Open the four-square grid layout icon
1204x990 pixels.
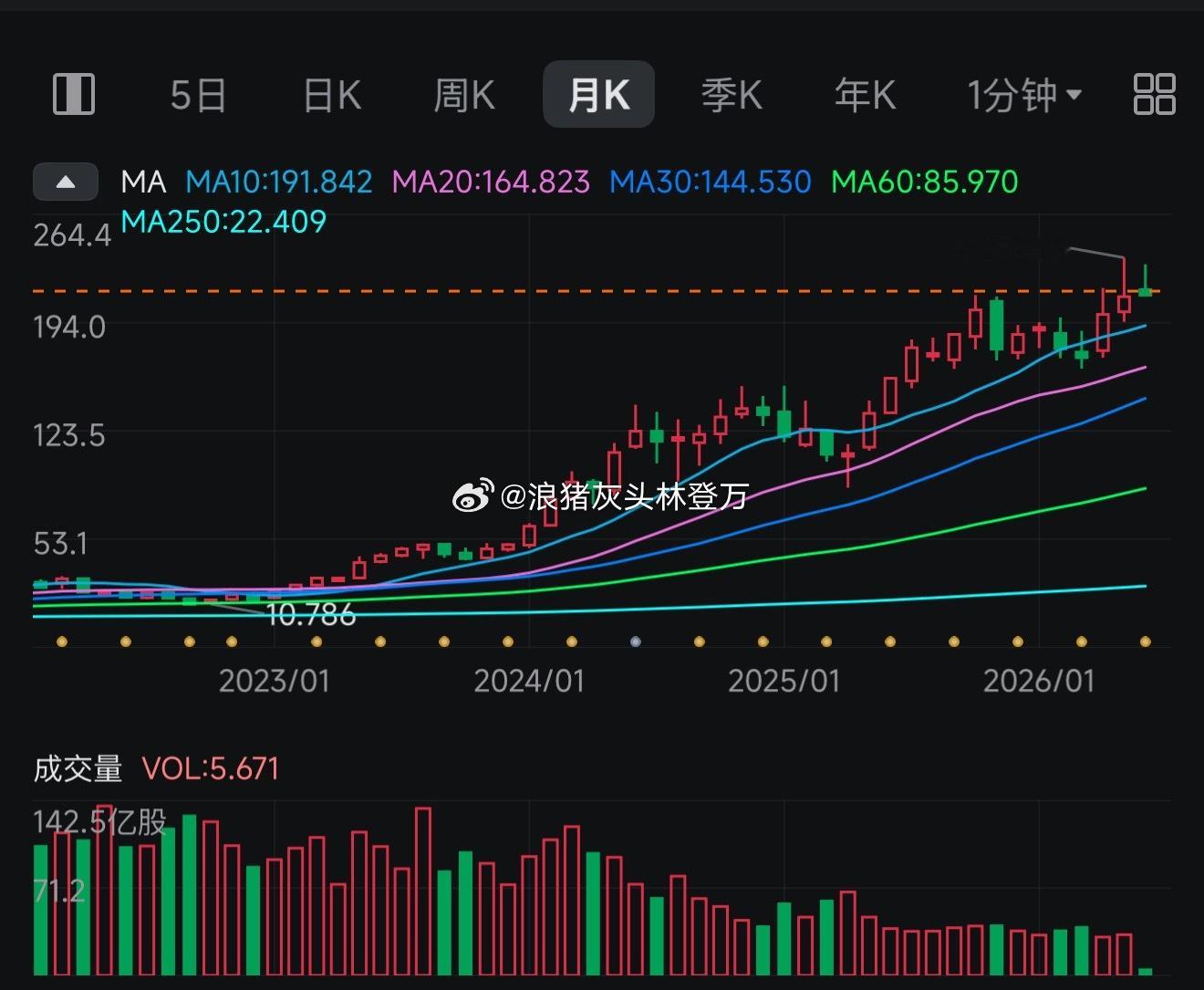coord(1154,94)
